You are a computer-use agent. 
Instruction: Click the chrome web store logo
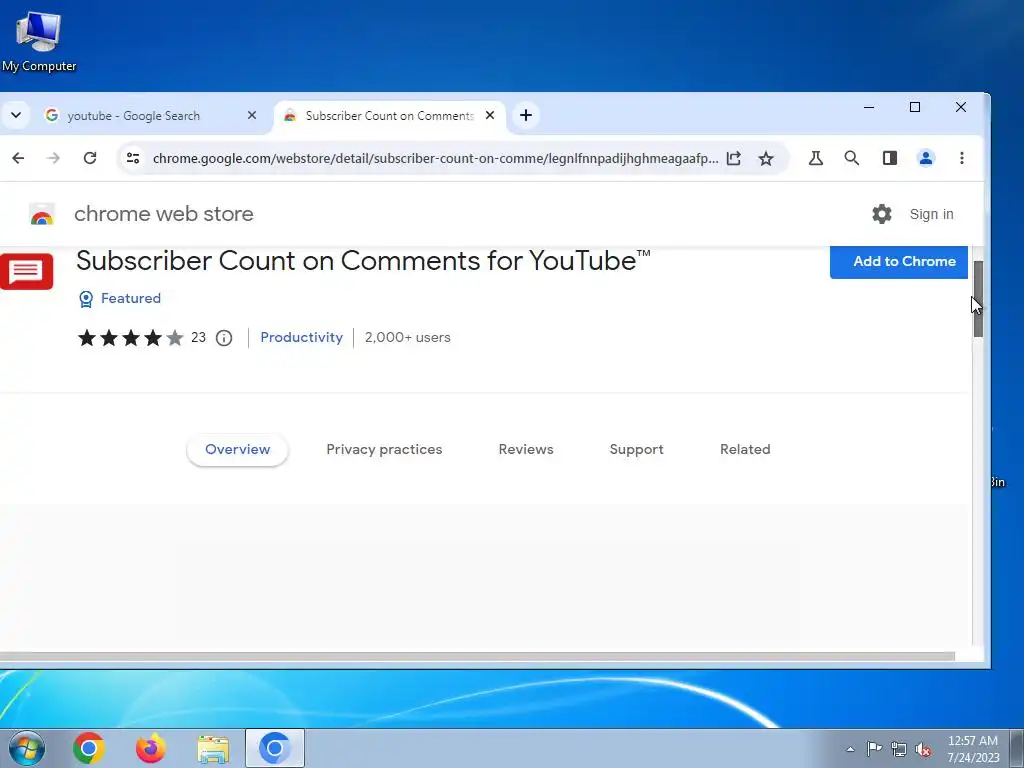[42, 214]
